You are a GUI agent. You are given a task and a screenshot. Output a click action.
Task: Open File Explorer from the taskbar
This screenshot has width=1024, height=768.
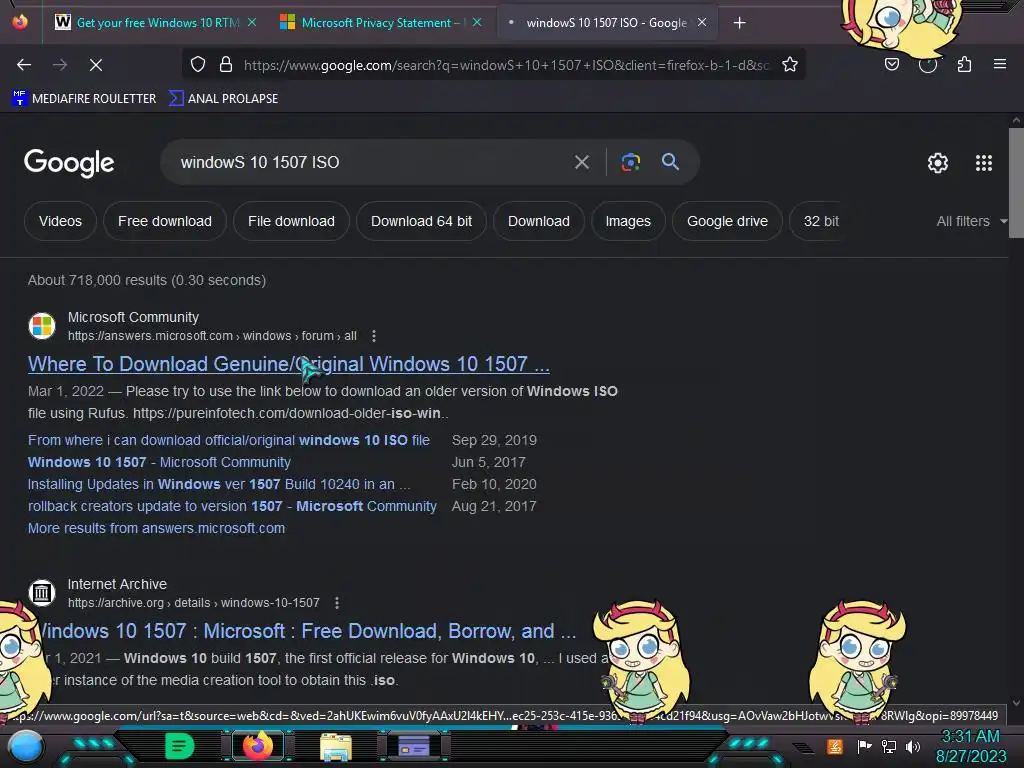(336, 746)
